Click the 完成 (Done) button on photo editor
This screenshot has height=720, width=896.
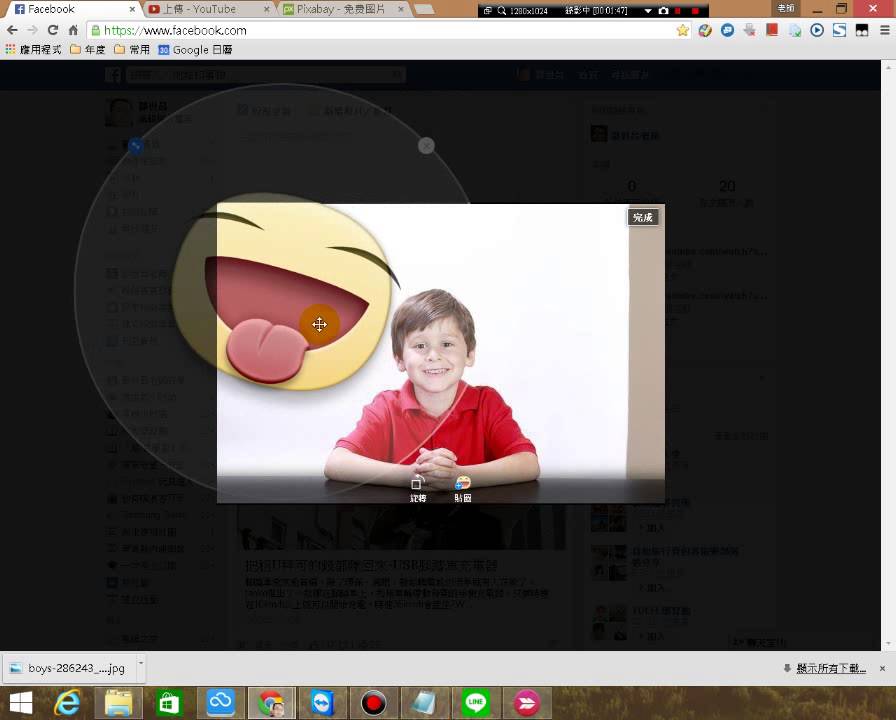point(643,217)
